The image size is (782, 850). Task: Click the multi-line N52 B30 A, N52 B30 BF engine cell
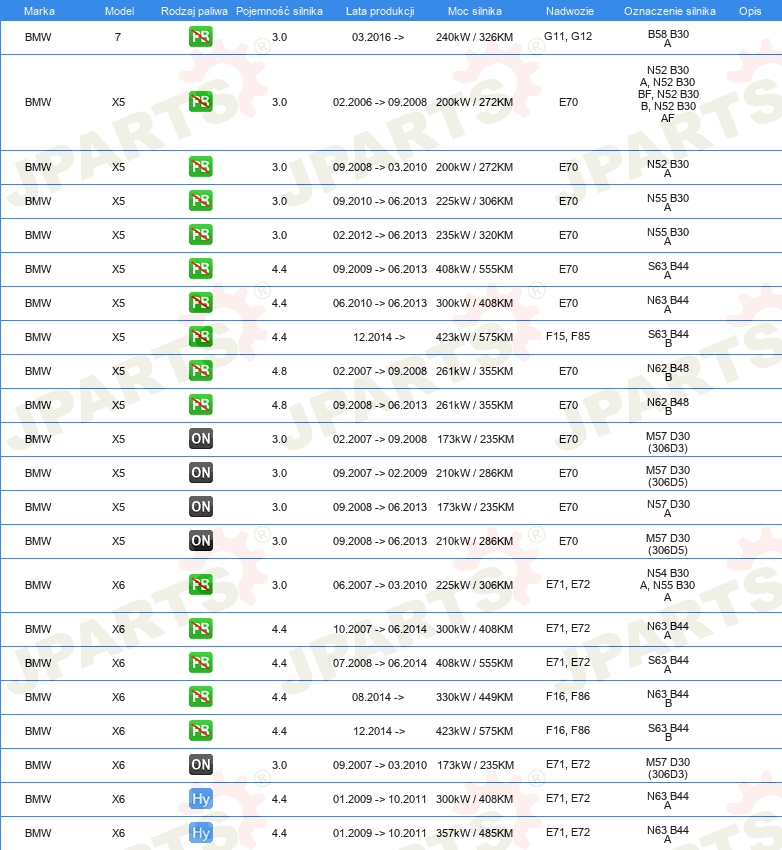[668, 94]
